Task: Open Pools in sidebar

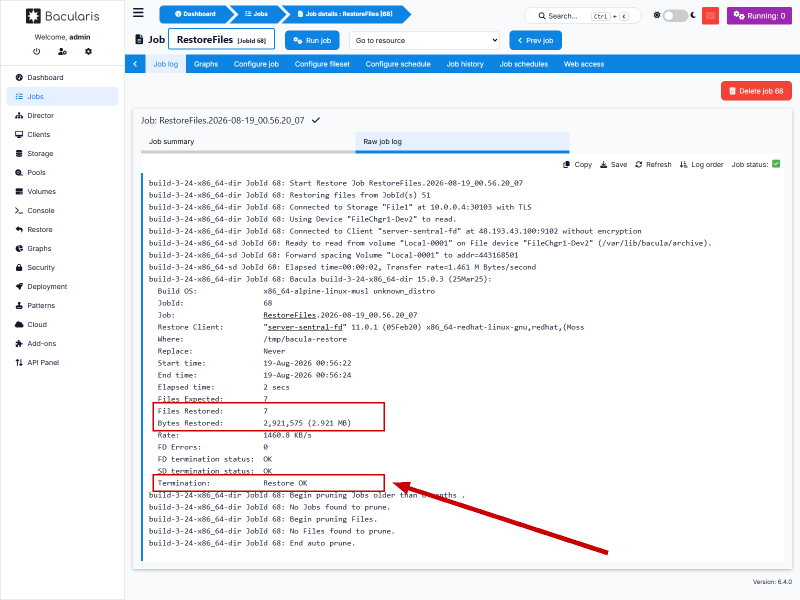Action: pos(62,172)
